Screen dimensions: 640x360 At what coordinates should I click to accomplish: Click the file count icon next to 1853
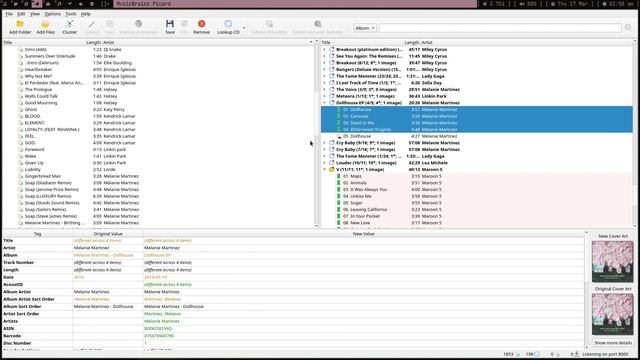[518, 354]
